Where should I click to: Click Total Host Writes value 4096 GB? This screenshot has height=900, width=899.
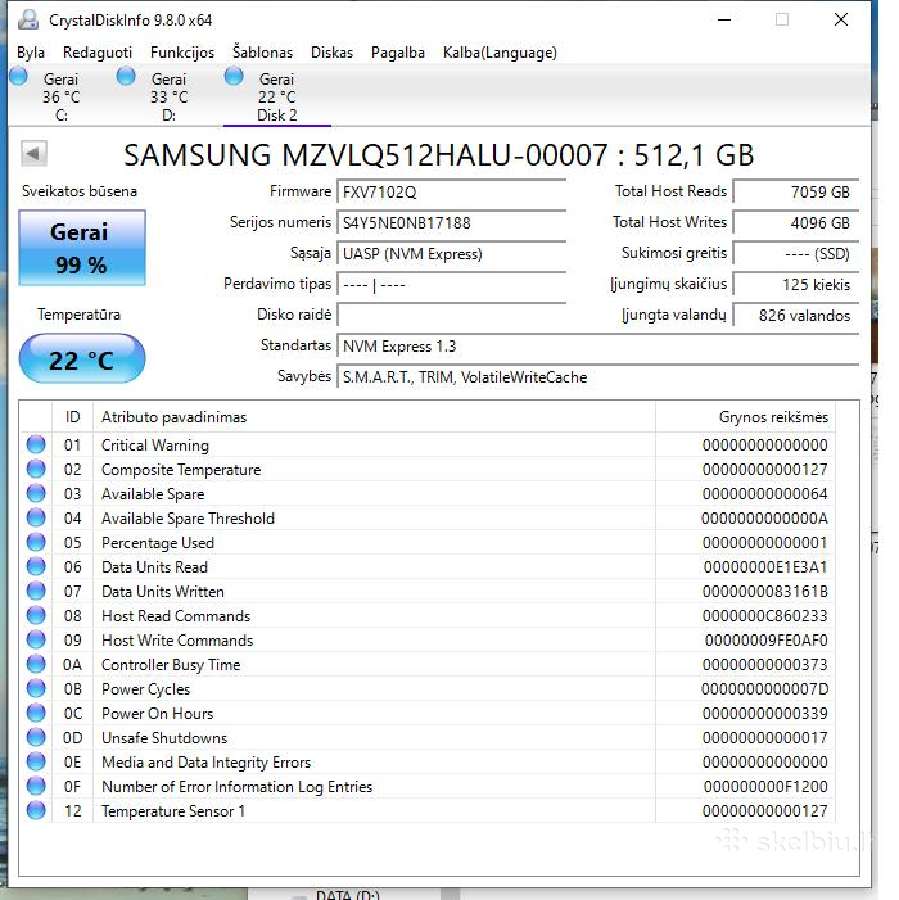coord(796,222)
